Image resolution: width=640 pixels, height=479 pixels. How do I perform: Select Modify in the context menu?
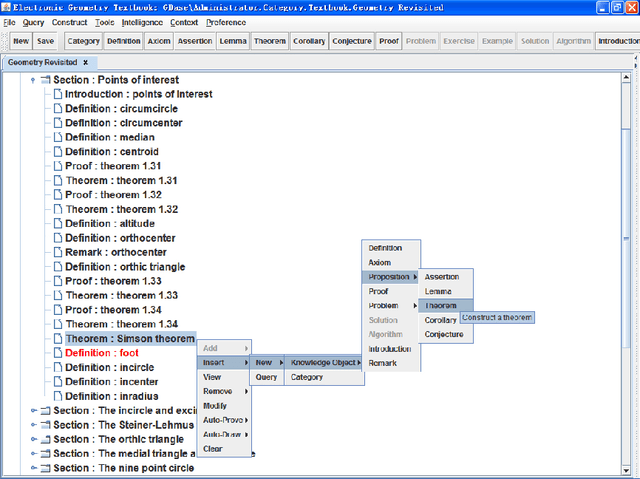point(224,406)
